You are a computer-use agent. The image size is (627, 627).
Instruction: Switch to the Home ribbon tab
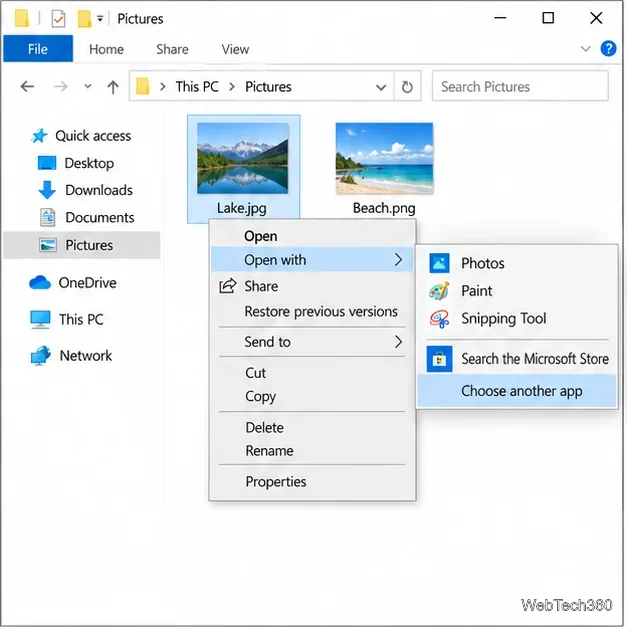pos(106,49)
